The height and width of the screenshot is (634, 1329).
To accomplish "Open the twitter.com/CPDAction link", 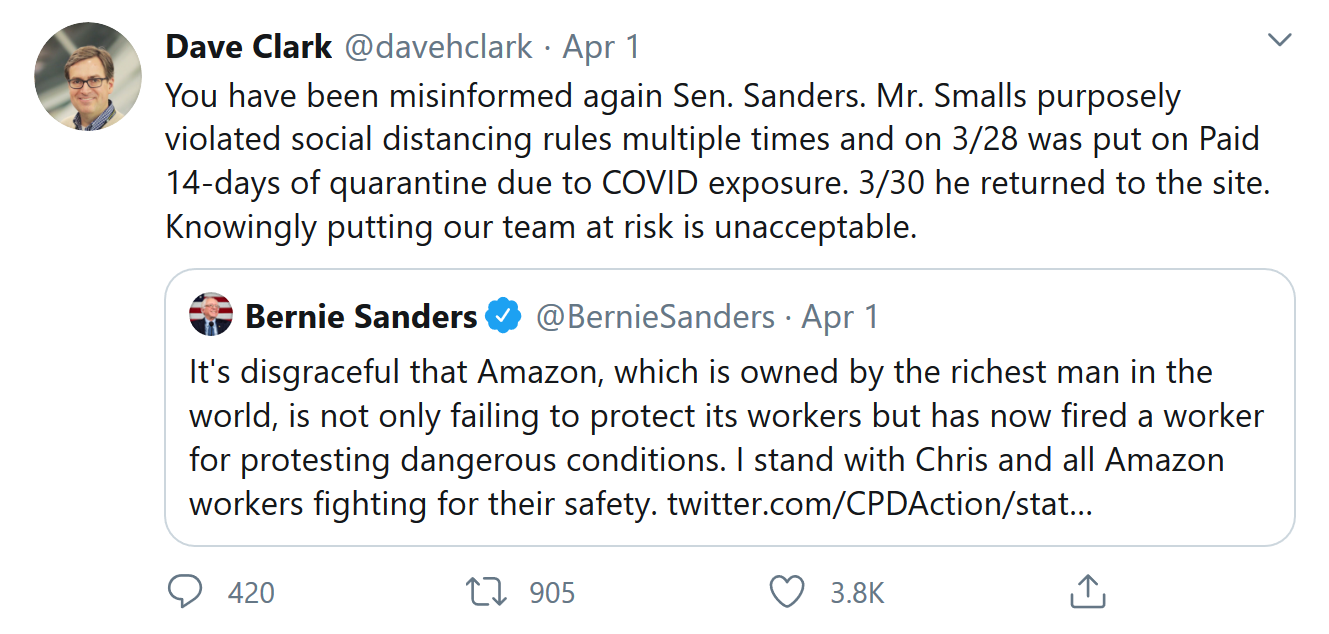I will click(880, 503).
